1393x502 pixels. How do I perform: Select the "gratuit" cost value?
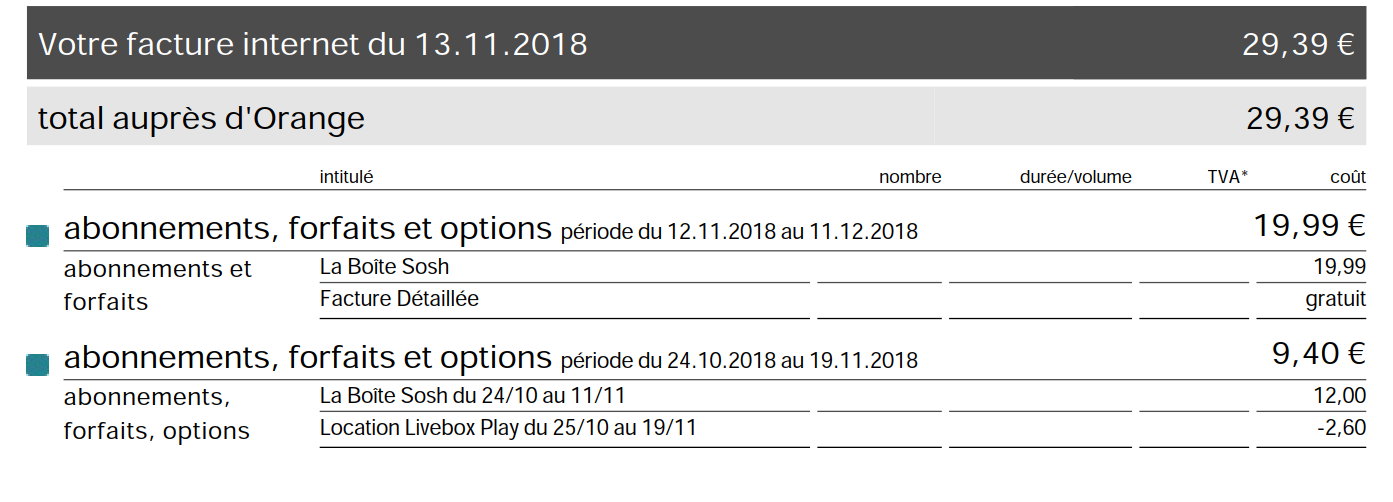point(1335,299)
